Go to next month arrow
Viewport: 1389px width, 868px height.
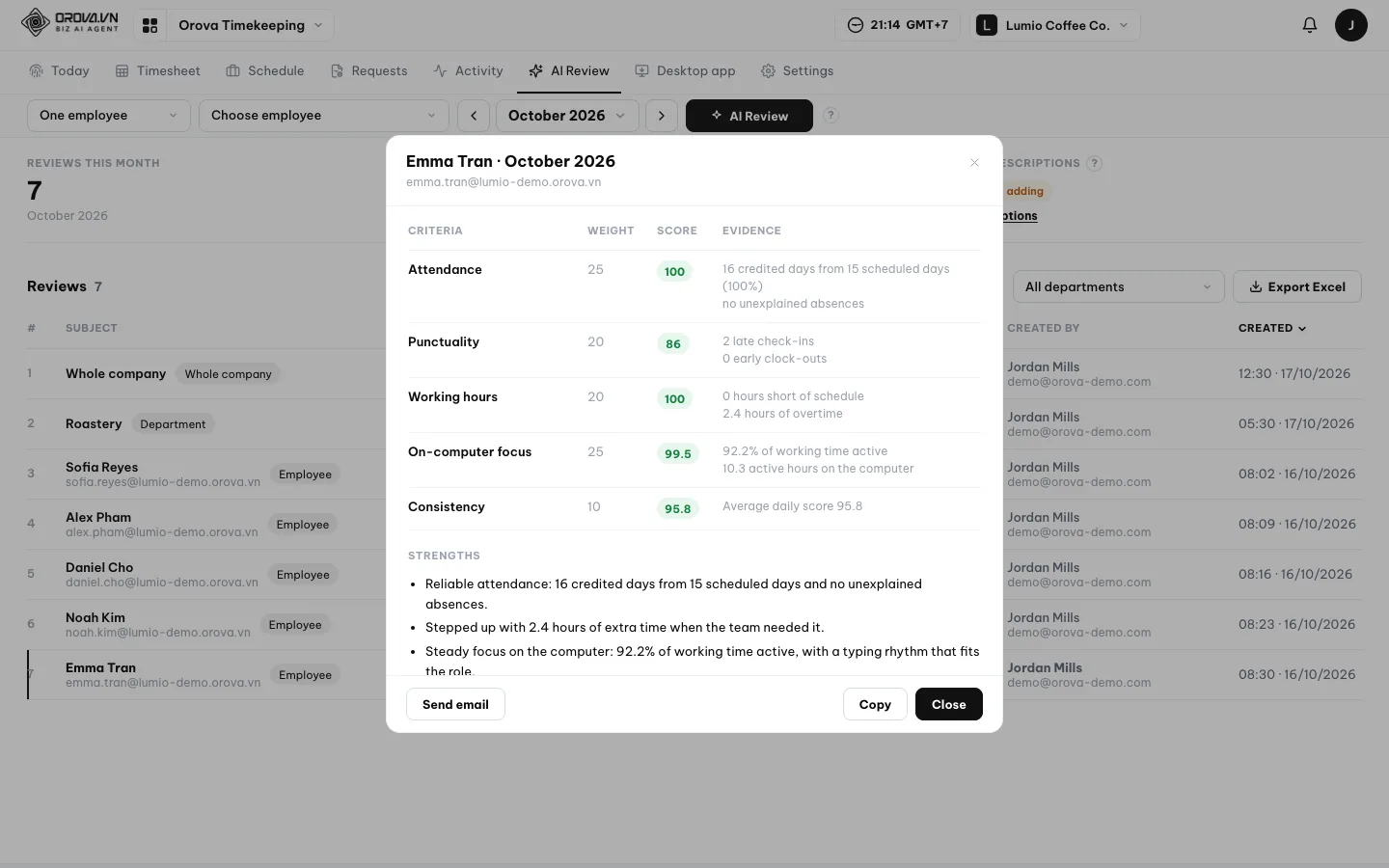pyautogui.click(x=661, y=116)
